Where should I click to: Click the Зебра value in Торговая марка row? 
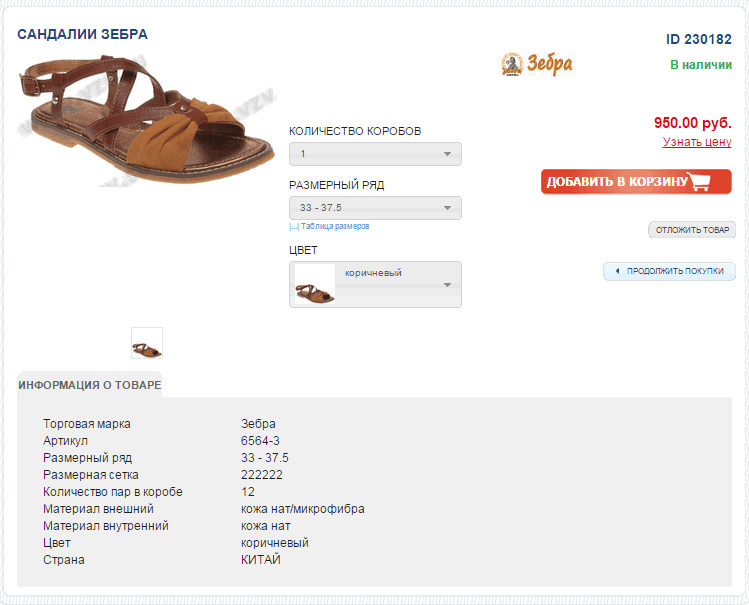(258, 424)
